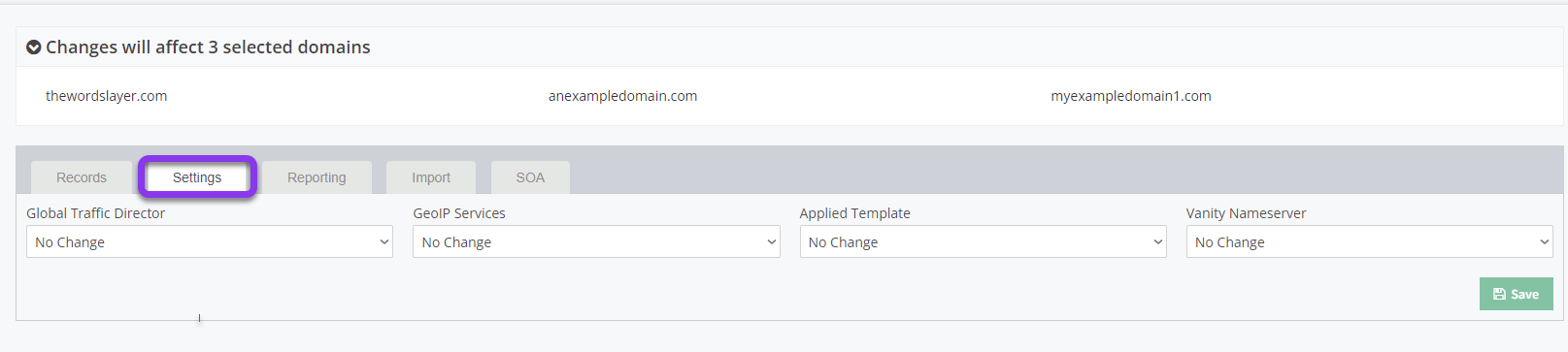Click the Global Traffic Director label
Image resolution: width=1568 pixels, height=352 pixels.
coord(95,213)
